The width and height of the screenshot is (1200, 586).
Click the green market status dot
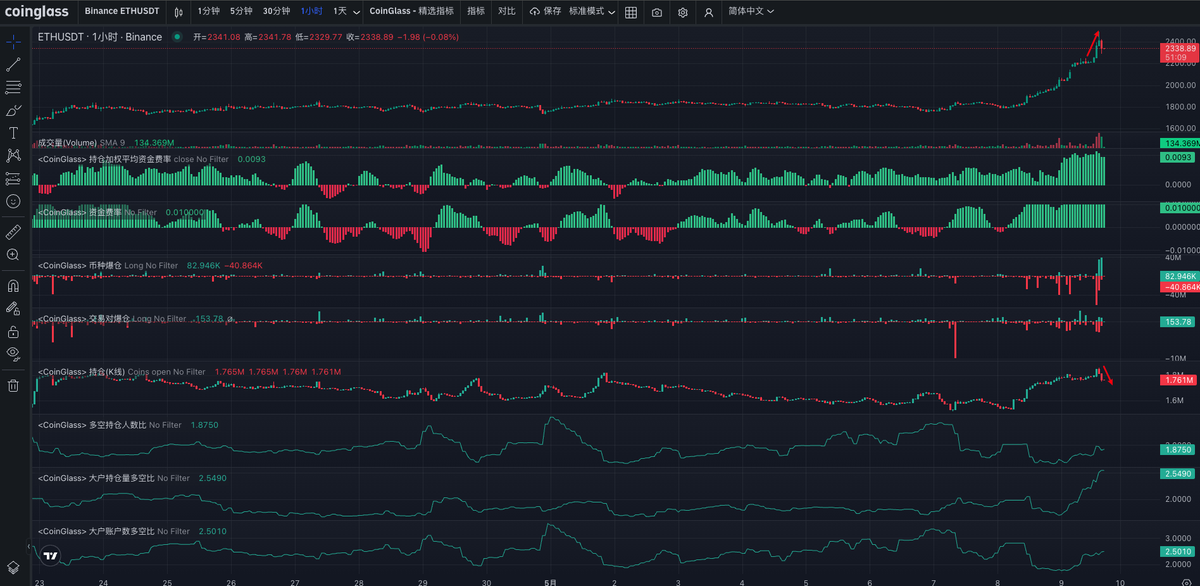177,37
